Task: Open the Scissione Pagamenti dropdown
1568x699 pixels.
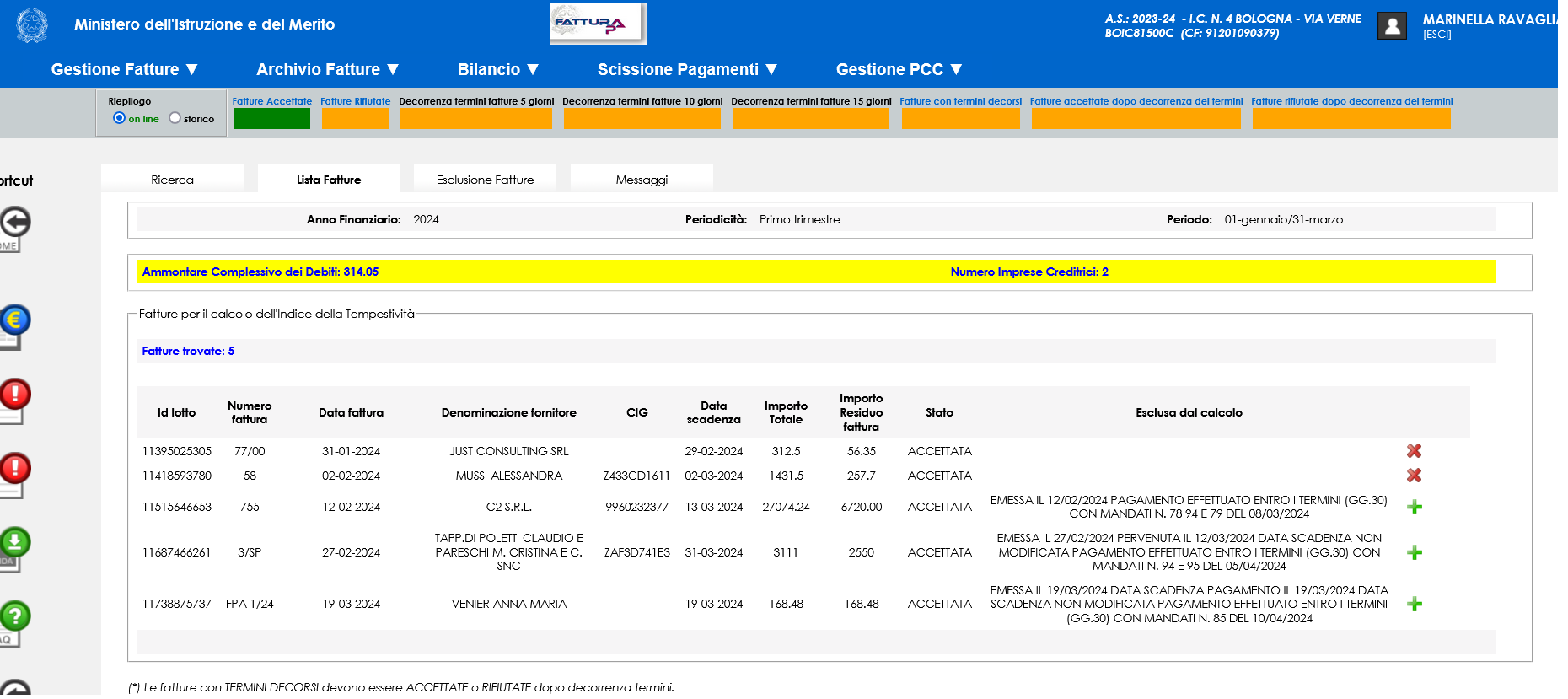Action: [x=687, y=69]
